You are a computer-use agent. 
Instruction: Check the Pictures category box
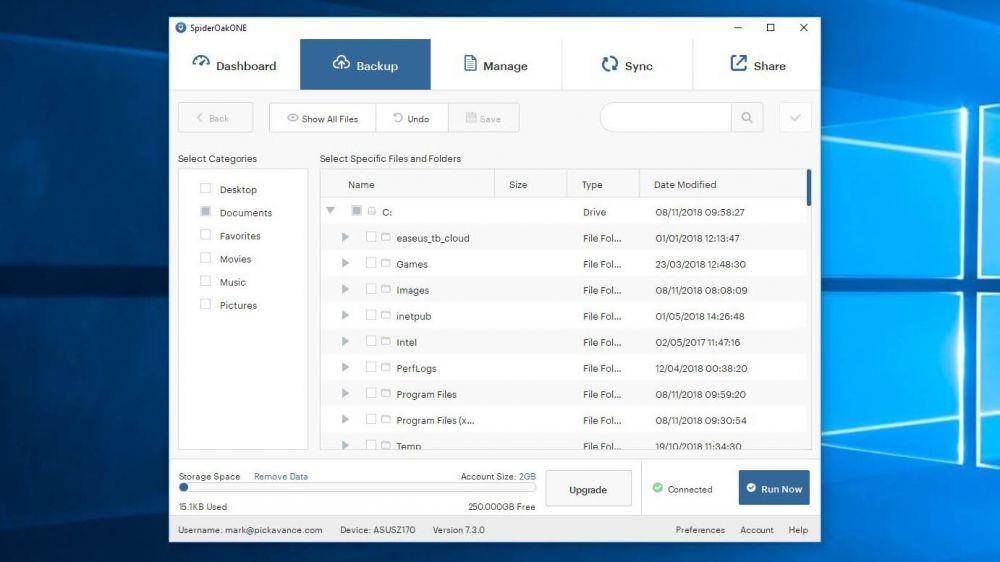click(205, 304)
